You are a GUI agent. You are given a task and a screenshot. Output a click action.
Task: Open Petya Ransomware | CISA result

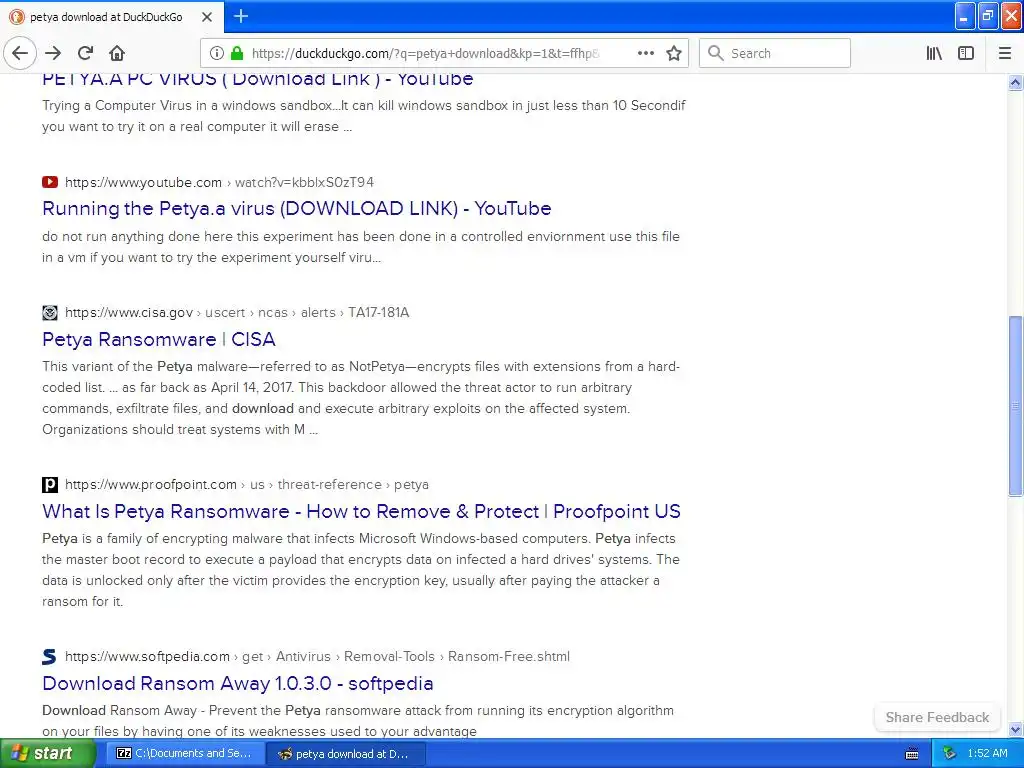tap(159, 339)
